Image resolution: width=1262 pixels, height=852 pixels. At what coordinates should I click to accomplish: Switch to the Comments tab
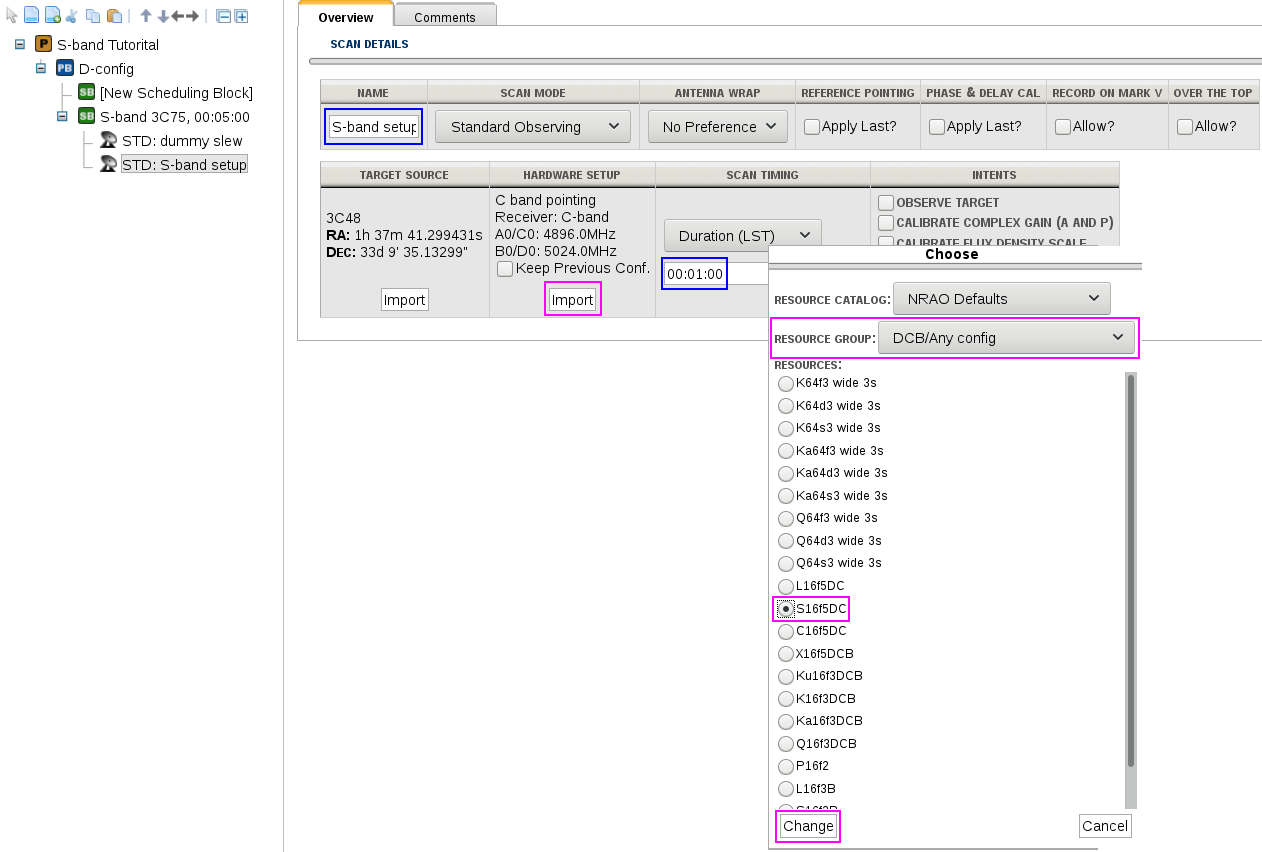point(445,17)
